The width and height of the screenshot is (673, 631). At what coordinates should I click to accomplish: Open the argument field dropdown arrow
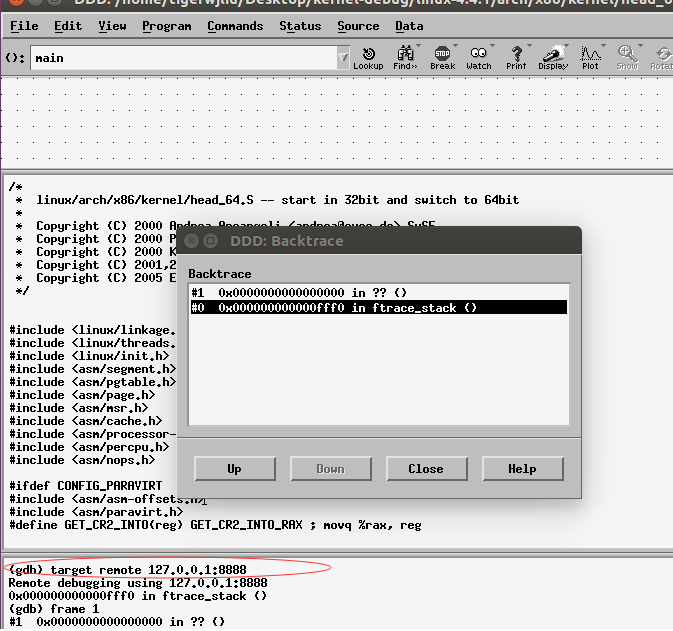pos(343,58)
